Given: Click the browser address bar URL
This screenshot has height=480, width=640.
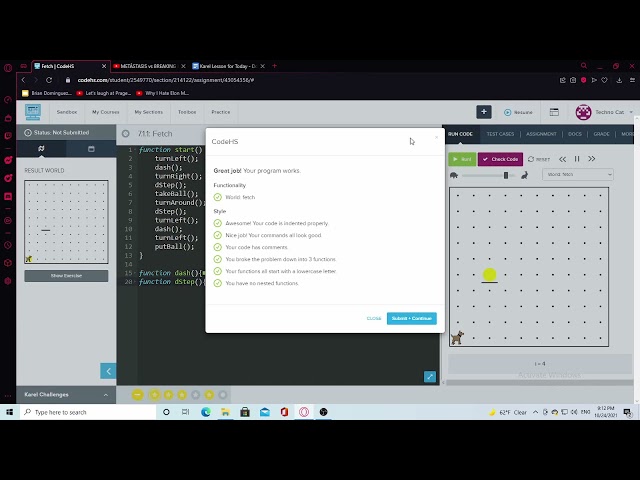Looking at the screenshot, I should (166, 80).
